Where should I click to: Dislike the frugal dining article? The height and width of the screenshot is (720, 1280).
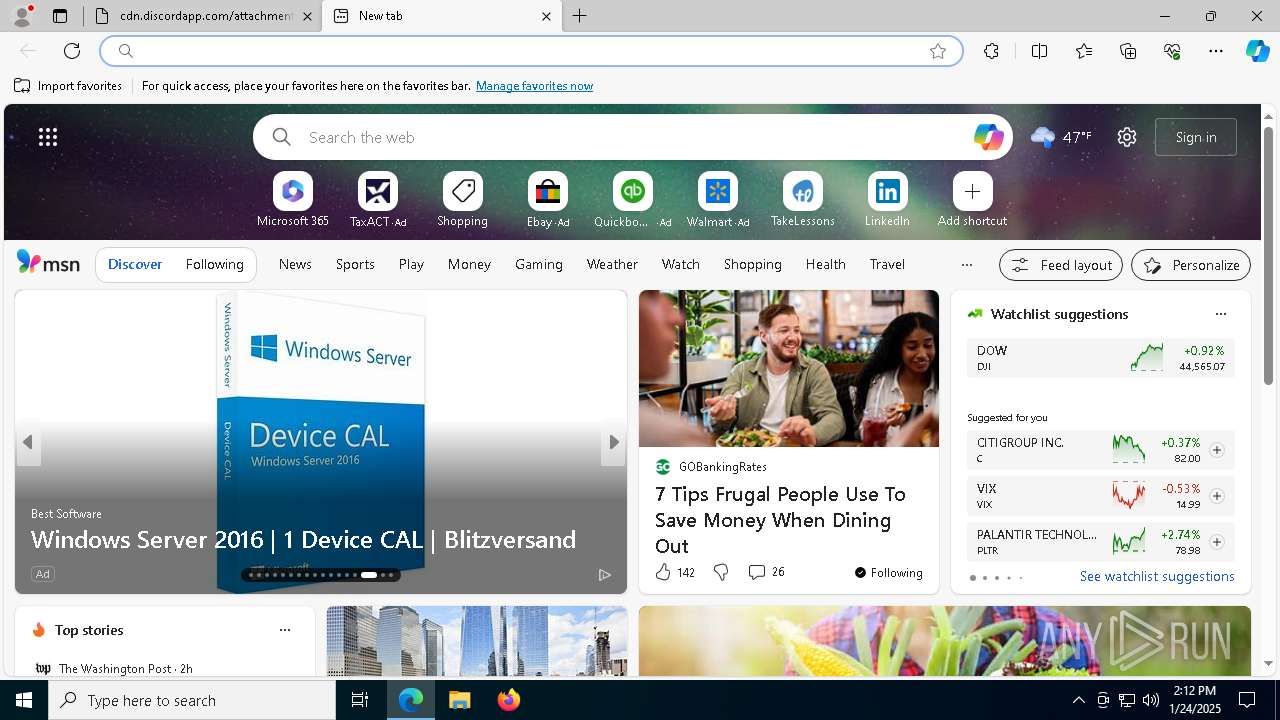click(721, 572)
